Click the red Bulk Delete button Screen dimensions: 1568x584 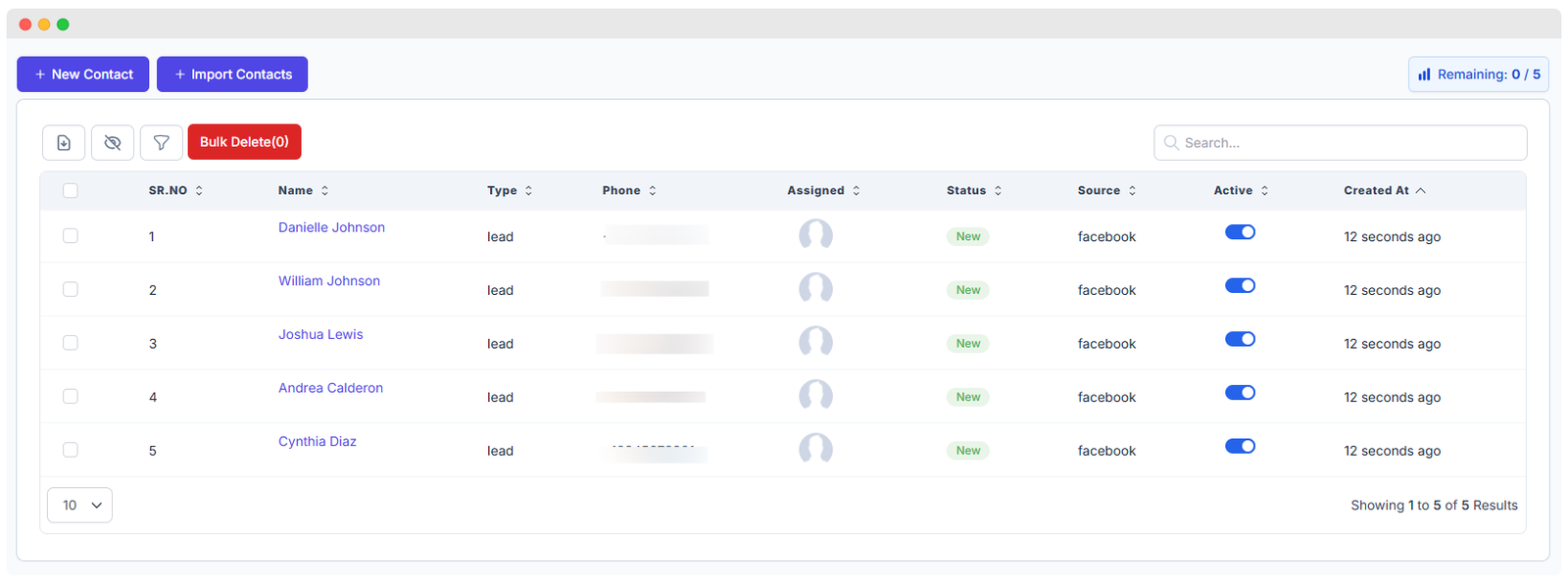pyautogui.click(x=244, y=142)
